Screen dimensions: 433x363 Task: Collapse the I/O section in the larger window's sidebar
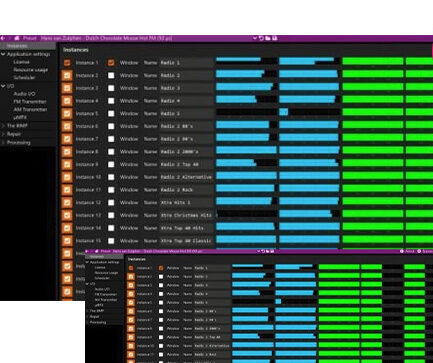pyautogui.click(x=3, y=86)
